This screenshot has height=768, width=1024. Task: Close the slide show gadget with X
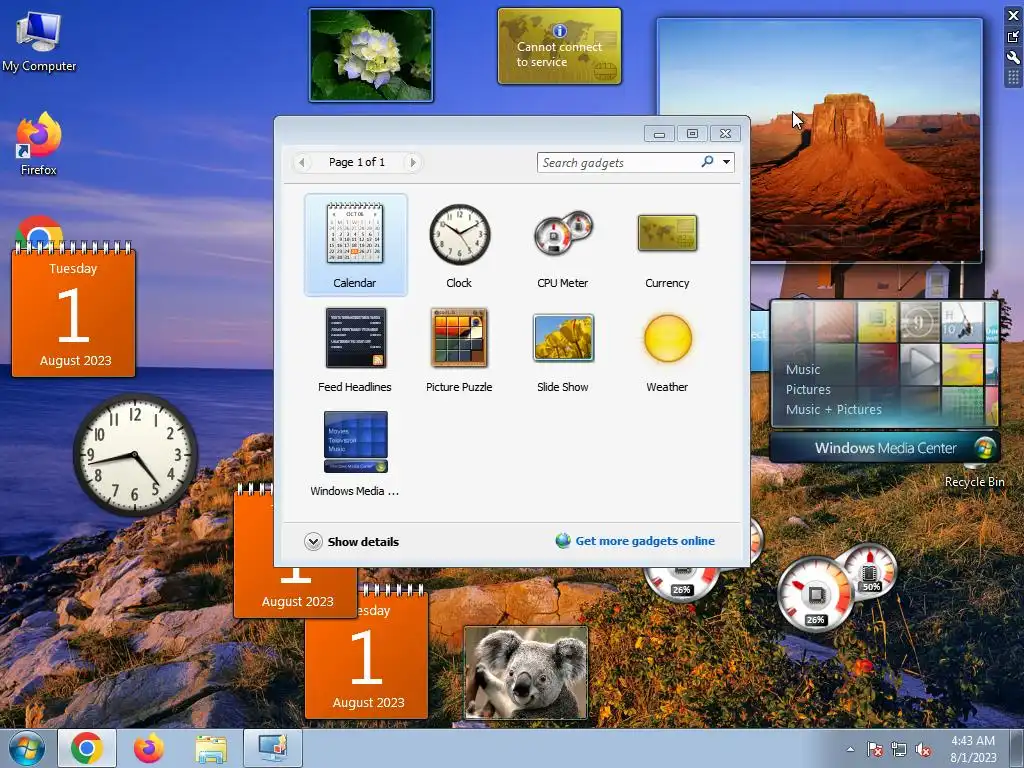pyautogui.click(x=1013, y=15)
